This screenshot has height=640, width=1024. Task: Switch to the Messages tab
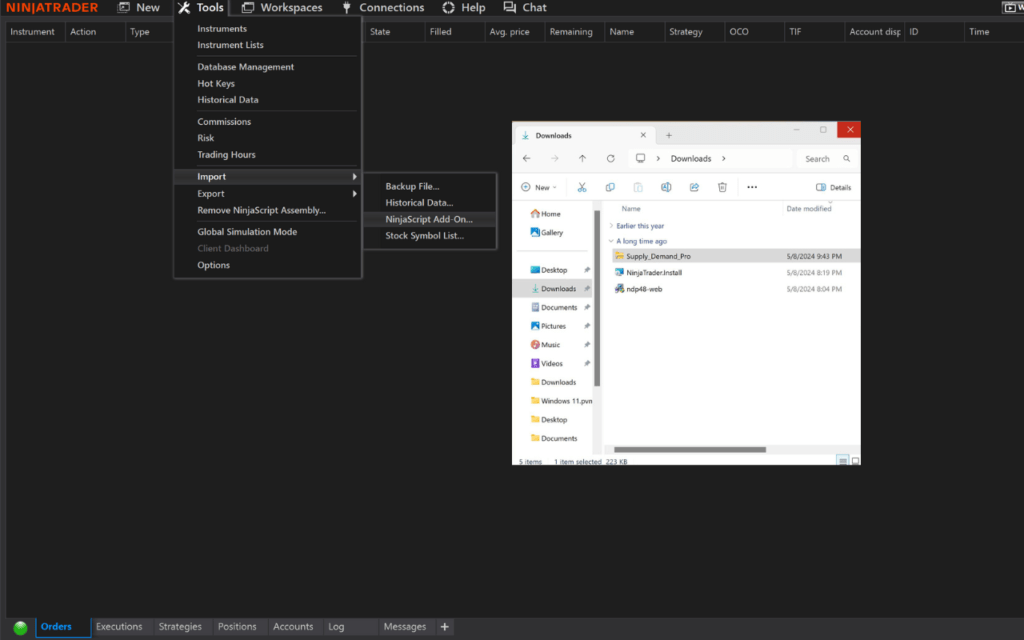click(405, 626)
